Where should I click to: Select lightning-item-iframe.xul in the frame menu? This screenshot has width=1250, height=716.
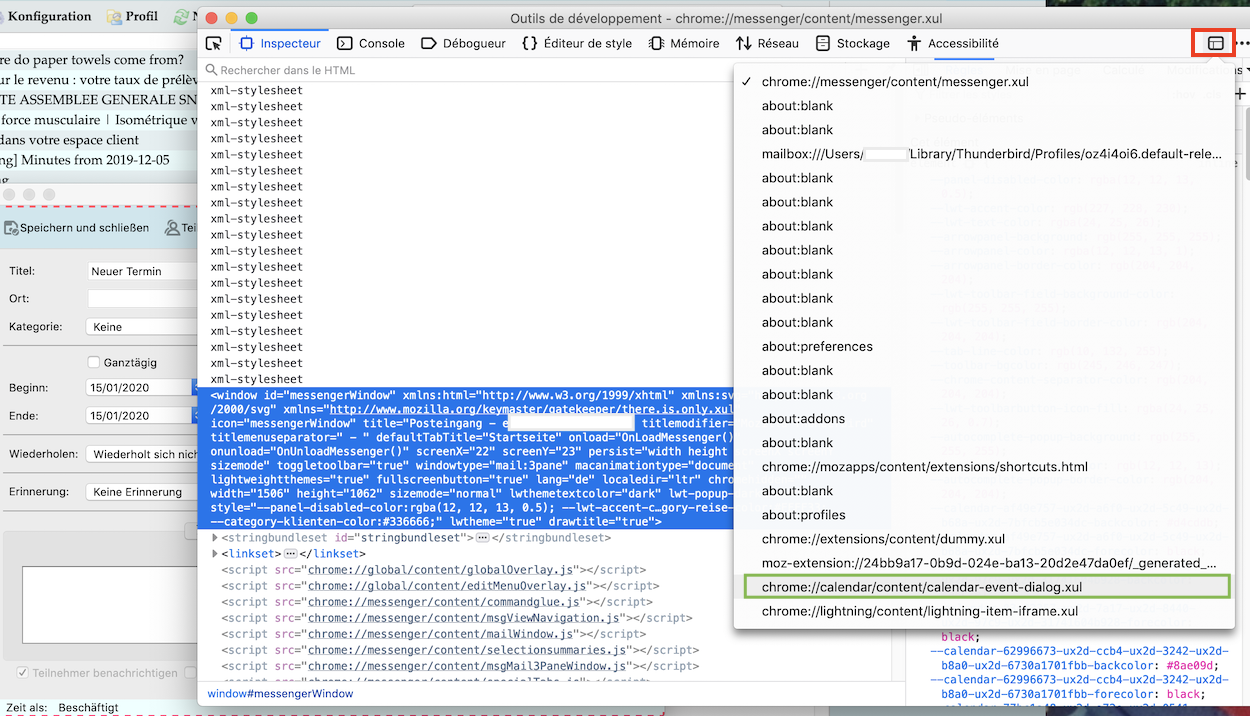919,611
